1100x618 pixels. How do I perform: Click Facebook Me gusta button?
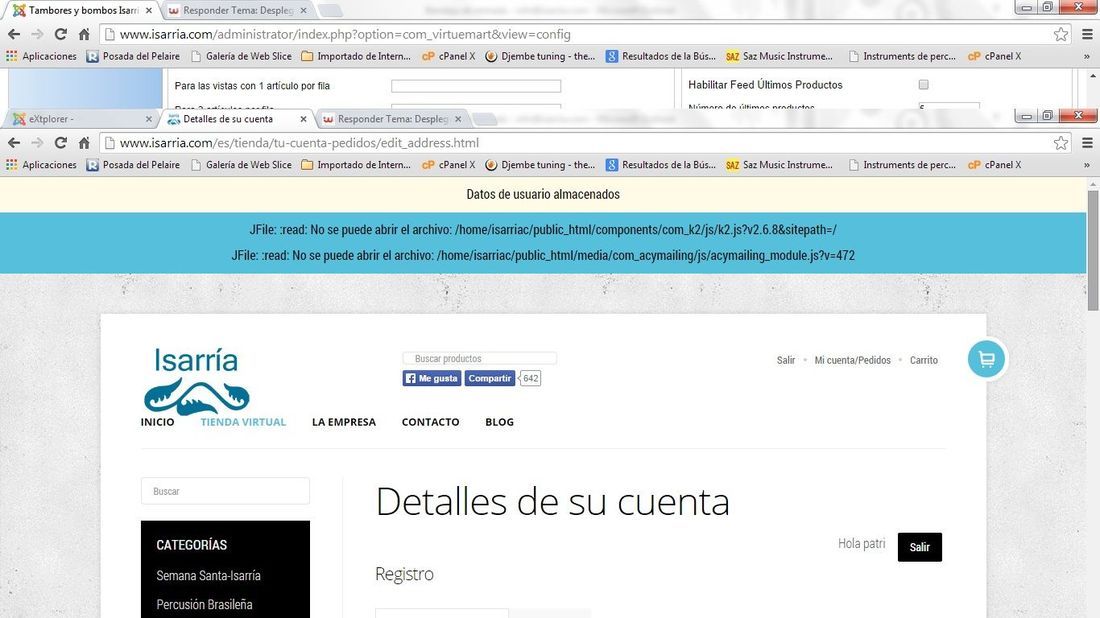[x=431, y=378]
